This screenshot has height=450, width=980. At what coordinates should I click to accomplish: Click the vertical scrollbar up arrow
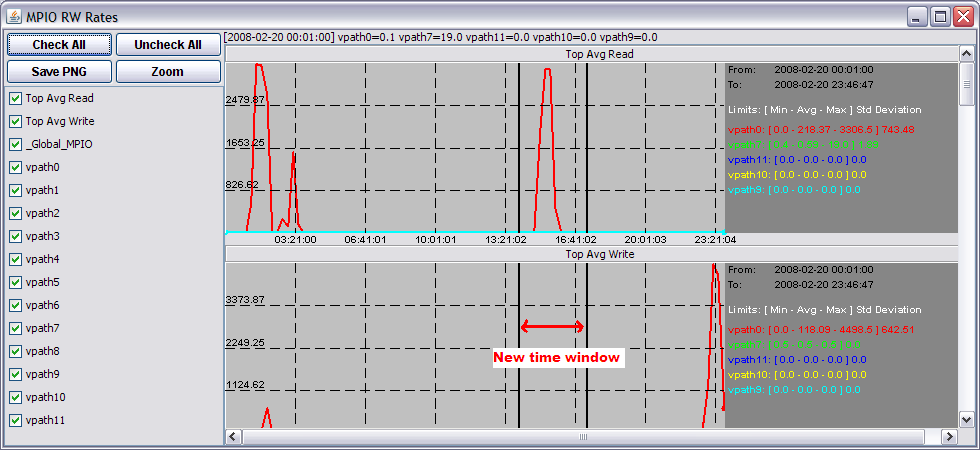967,54
